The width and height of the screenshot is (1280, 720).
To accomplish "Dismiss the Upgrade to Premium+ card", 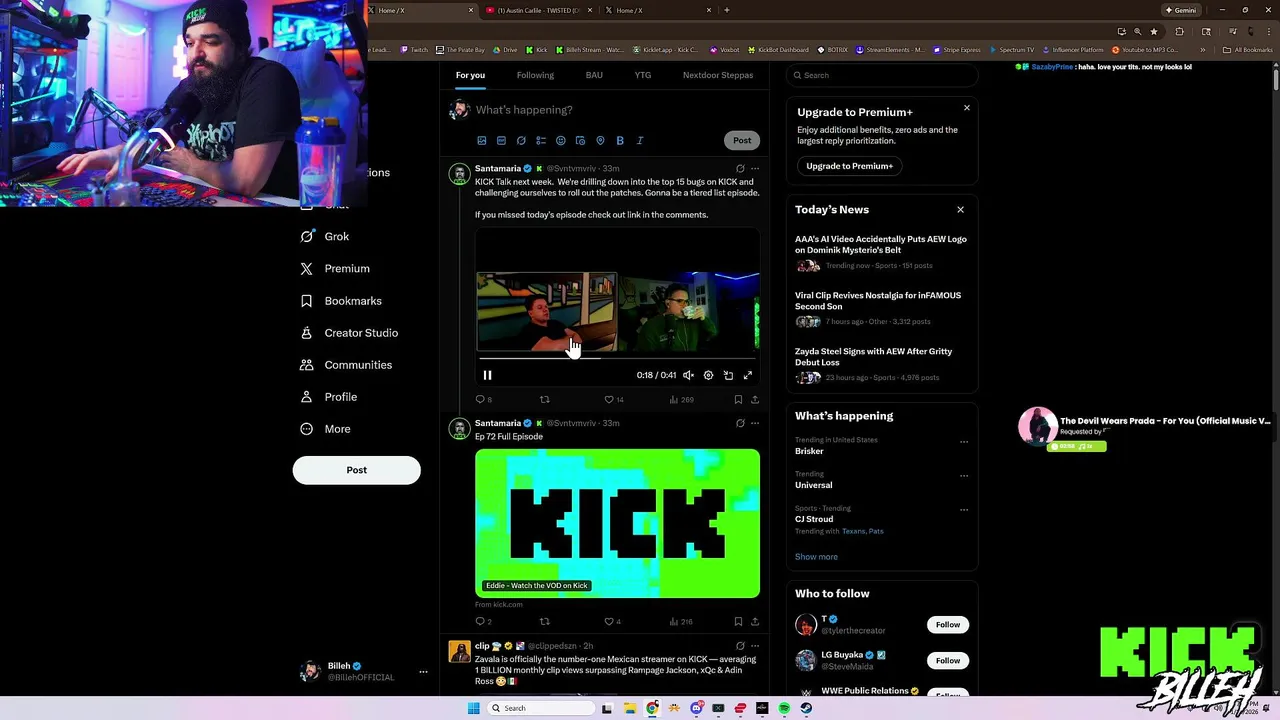I will pyautogui.click(x=966, y=108).
